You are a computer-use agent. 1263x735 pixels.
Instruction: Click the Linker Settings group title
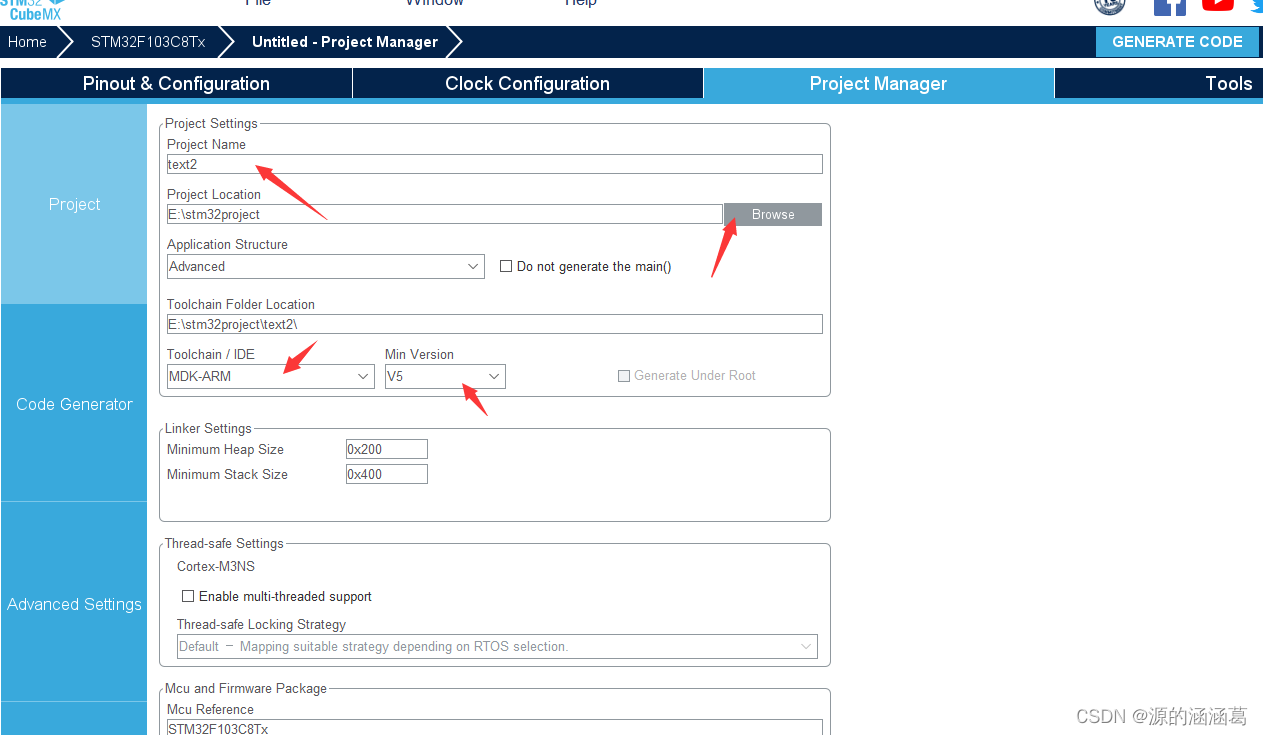tap(208, 429)
